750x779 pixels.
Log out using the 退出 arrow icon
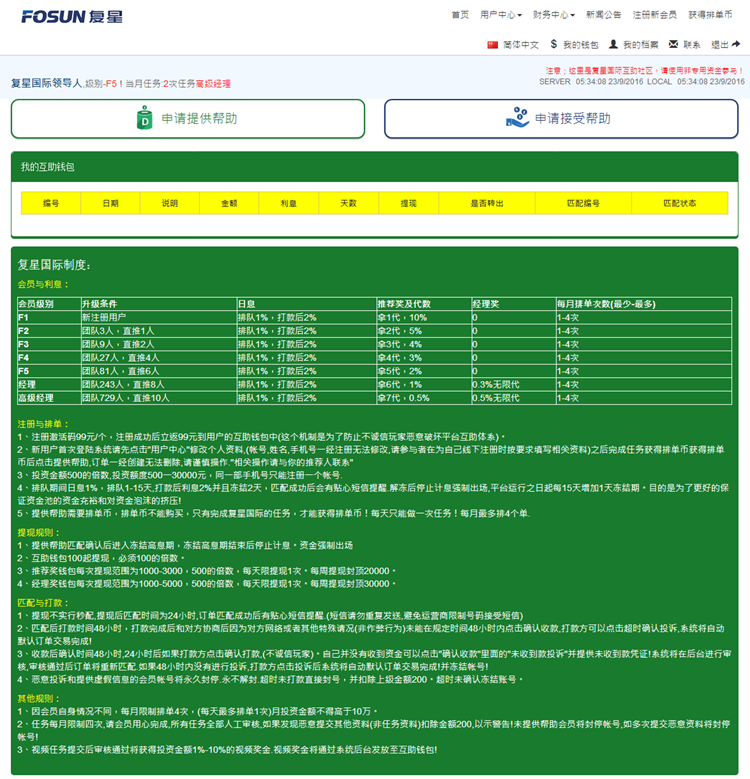736,44
